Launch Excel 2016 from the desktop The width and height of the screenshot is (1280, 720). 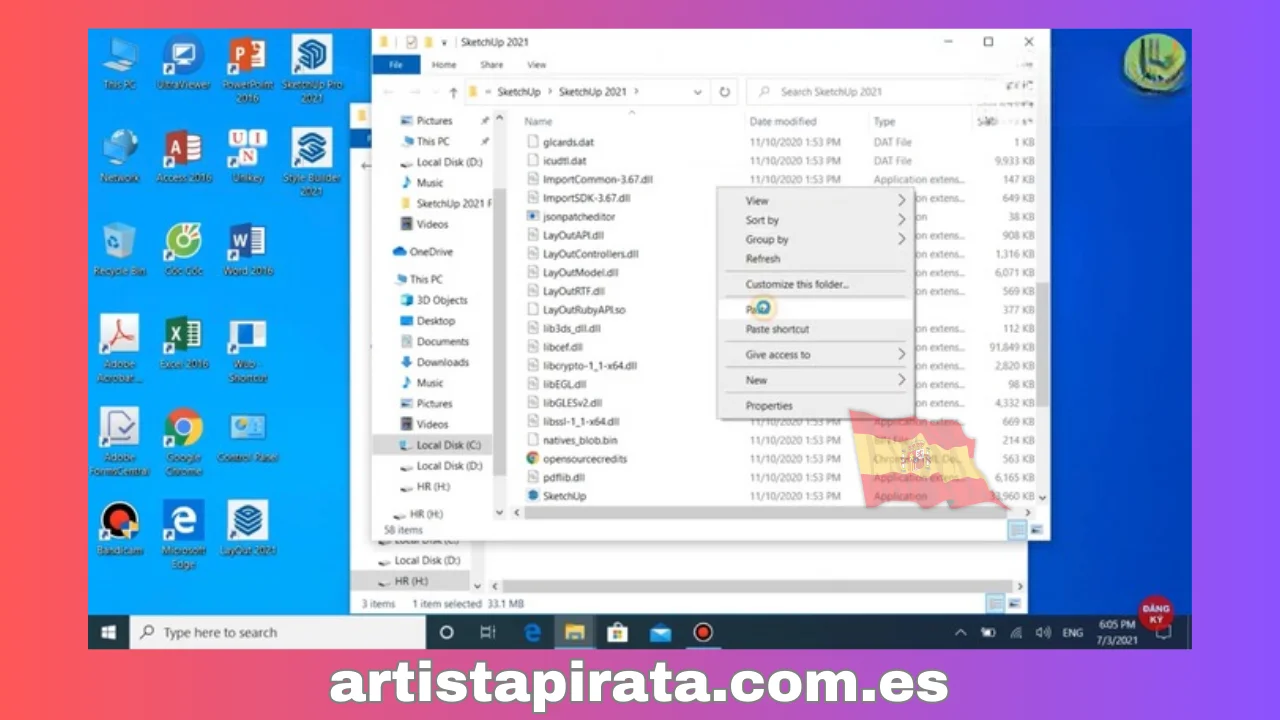pyautogui.click(x=183, y=342)
